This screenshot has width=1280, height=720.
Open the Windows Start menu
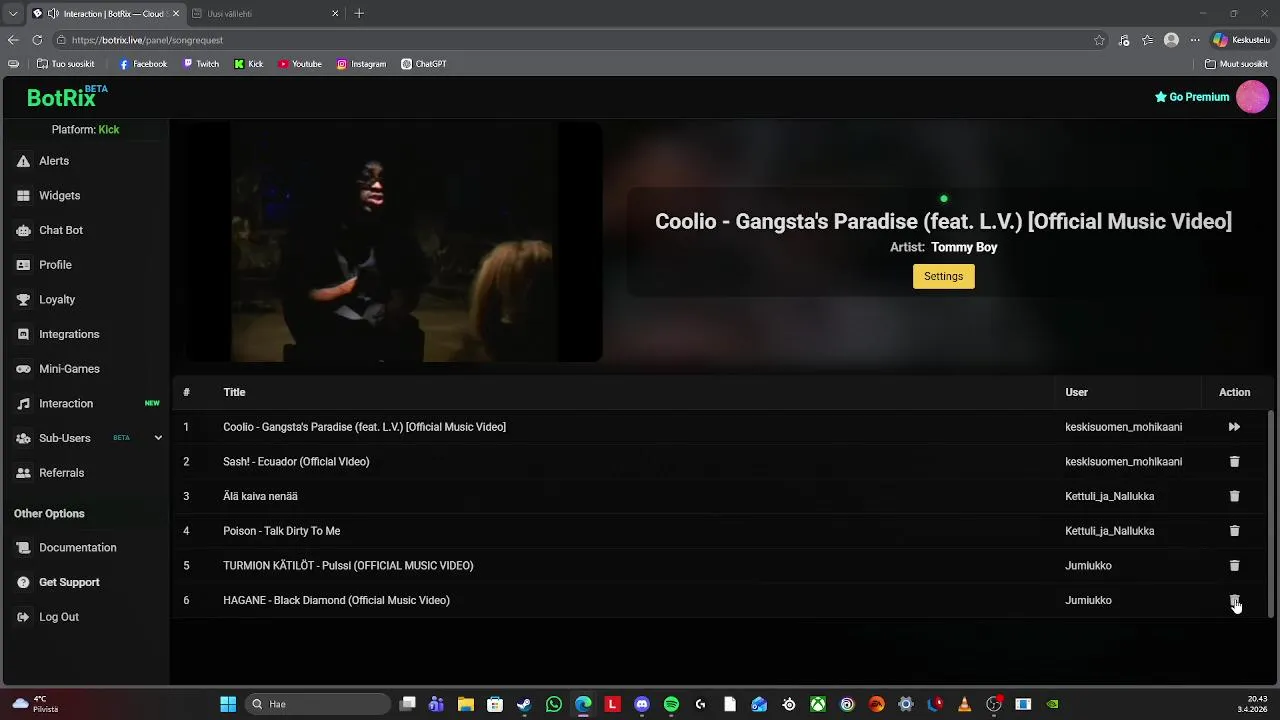pyautogui.click(x=228, y=704)
